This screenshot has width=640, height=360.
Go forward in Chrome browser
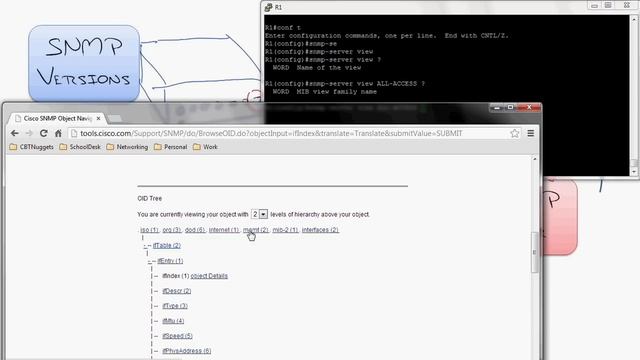[29, 133]
